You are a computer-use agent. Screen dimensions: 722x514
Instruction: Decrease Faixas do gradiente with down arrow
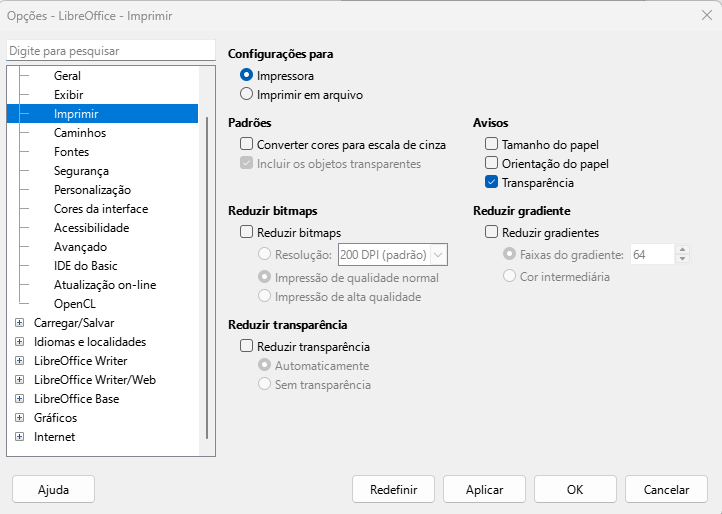pos(682,259)
